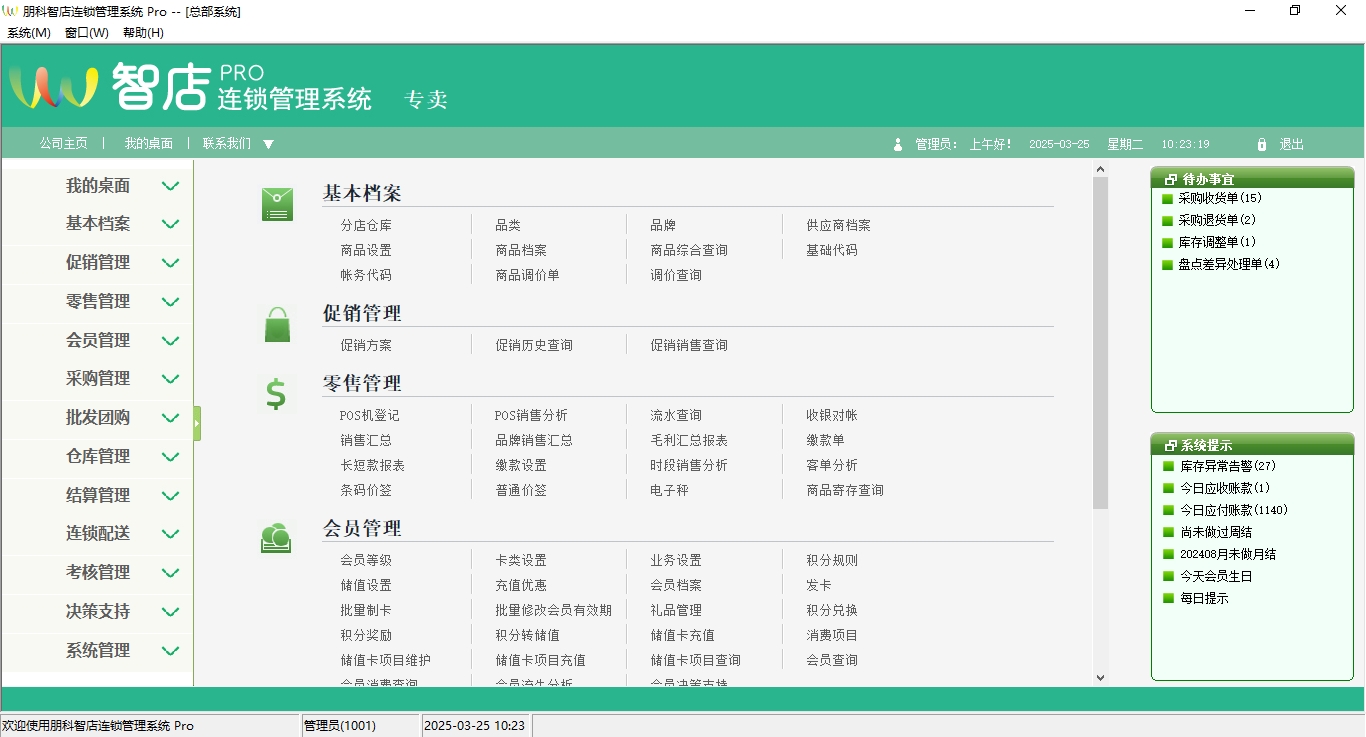1366x737 pixels.
Task: Open 积分兑换 link
Action: click(832, 610)
